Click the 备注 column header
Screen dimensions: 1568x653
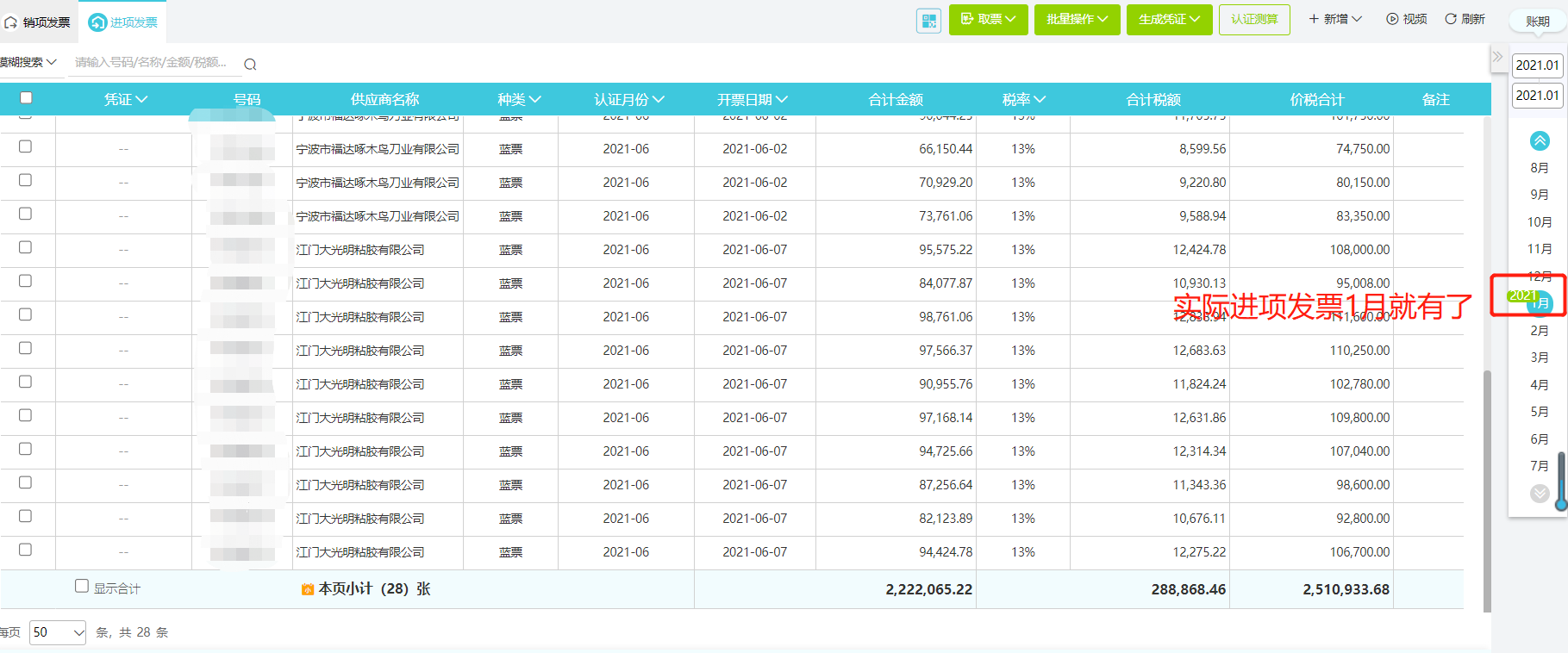pos(1436,100)
